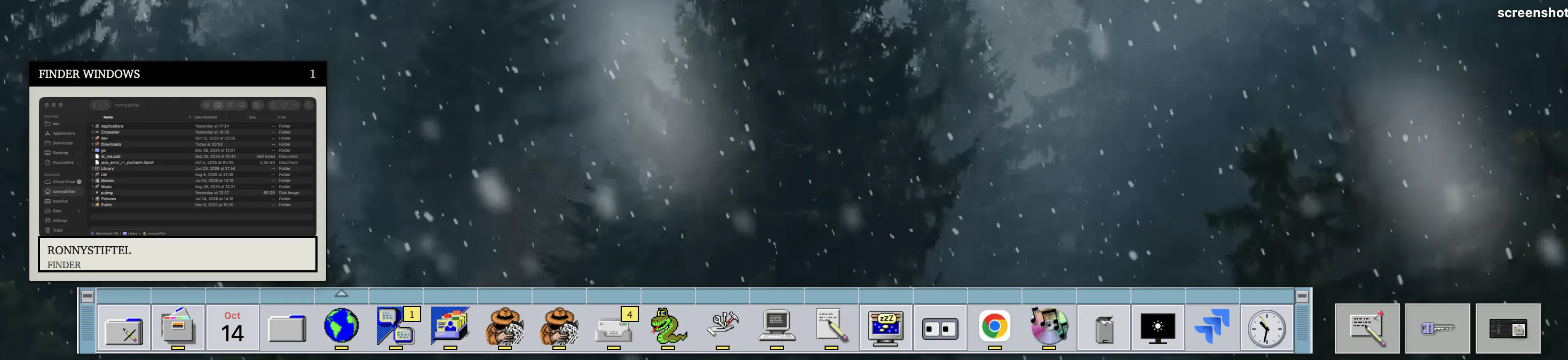Click the monitor brightness sun icon
Image resolution: width=1568 pixels, height=360 pixels.
coord(1158,328)
